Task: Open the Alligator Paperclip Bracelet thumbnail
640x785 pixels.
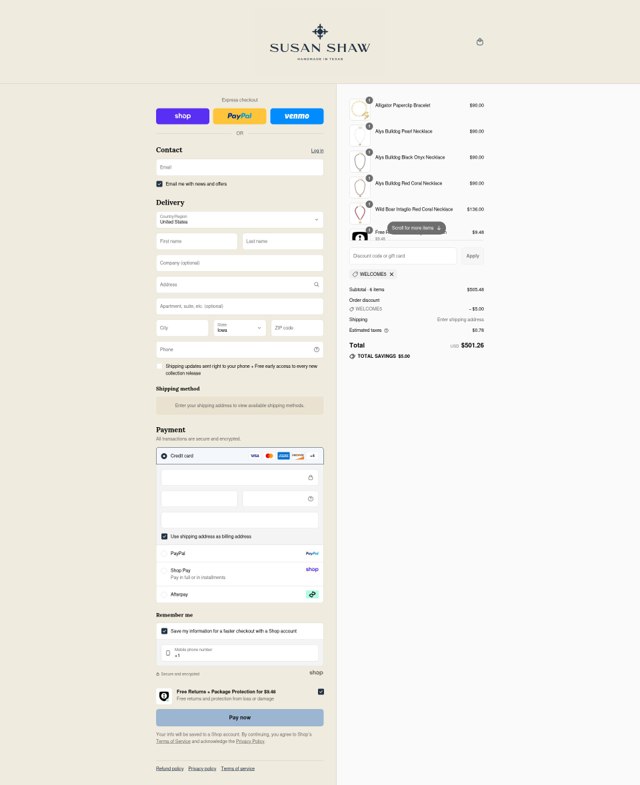Action: pos(360,109)
